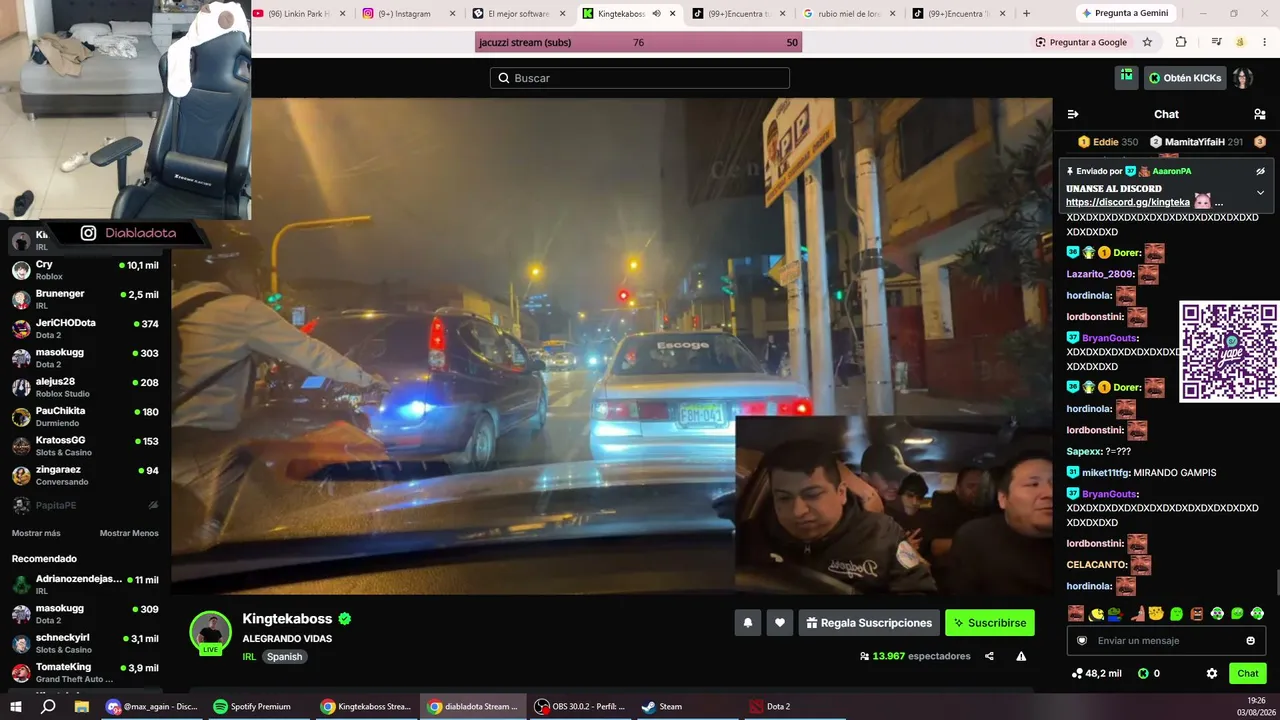The height and width of the screenshot is (720, 1280).
Task: Share the stream via share icon
Action: (x=989, y=656)
